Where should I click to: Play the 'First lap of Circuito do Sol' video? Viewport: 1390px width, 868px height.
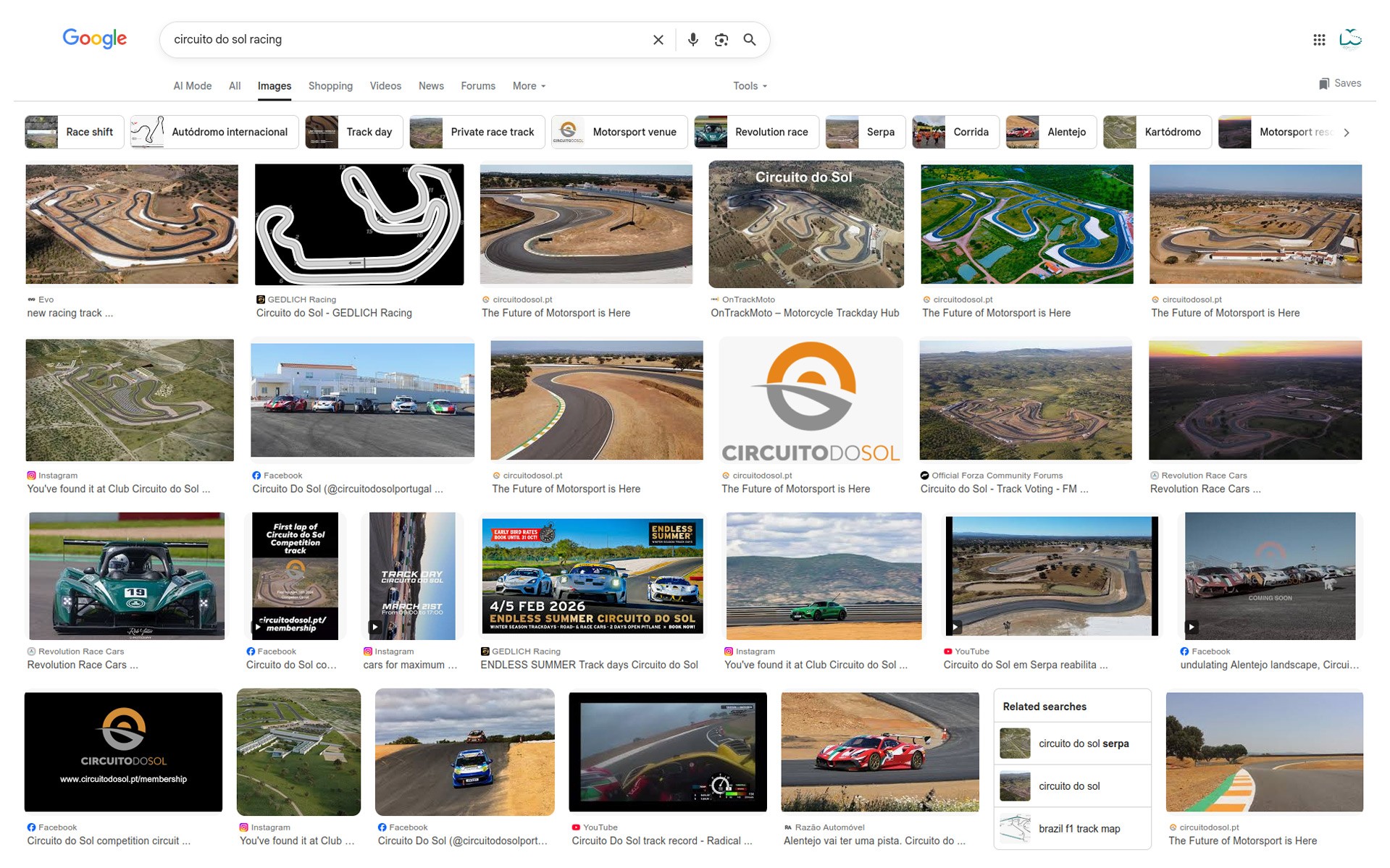tap(258, 627)
